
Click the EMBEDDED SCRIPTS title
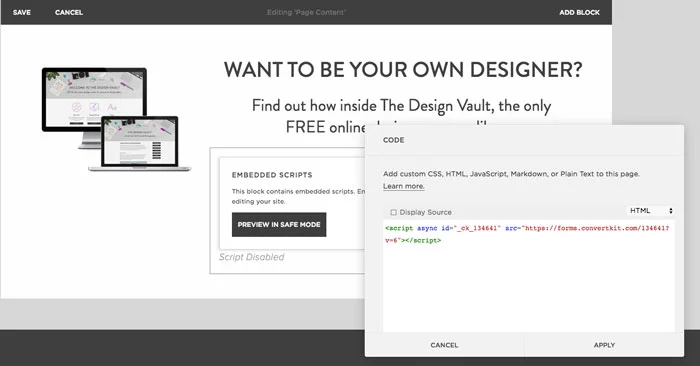point(272,175)
